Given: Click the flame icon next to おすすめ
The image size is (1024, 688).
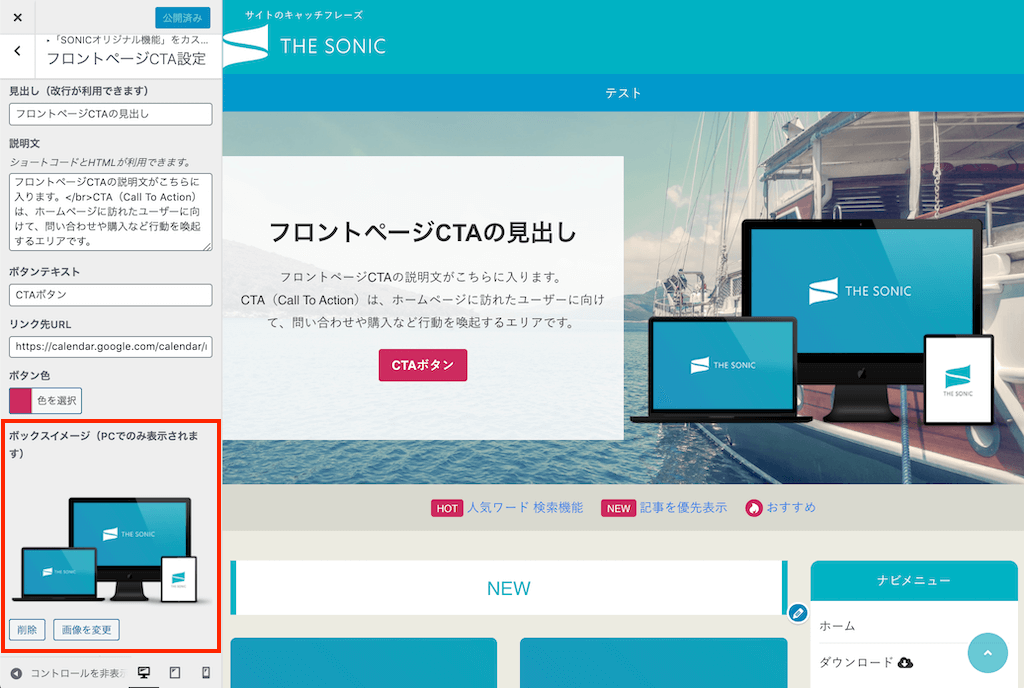Looking at the screenshot, I should (x=754, y=508).
